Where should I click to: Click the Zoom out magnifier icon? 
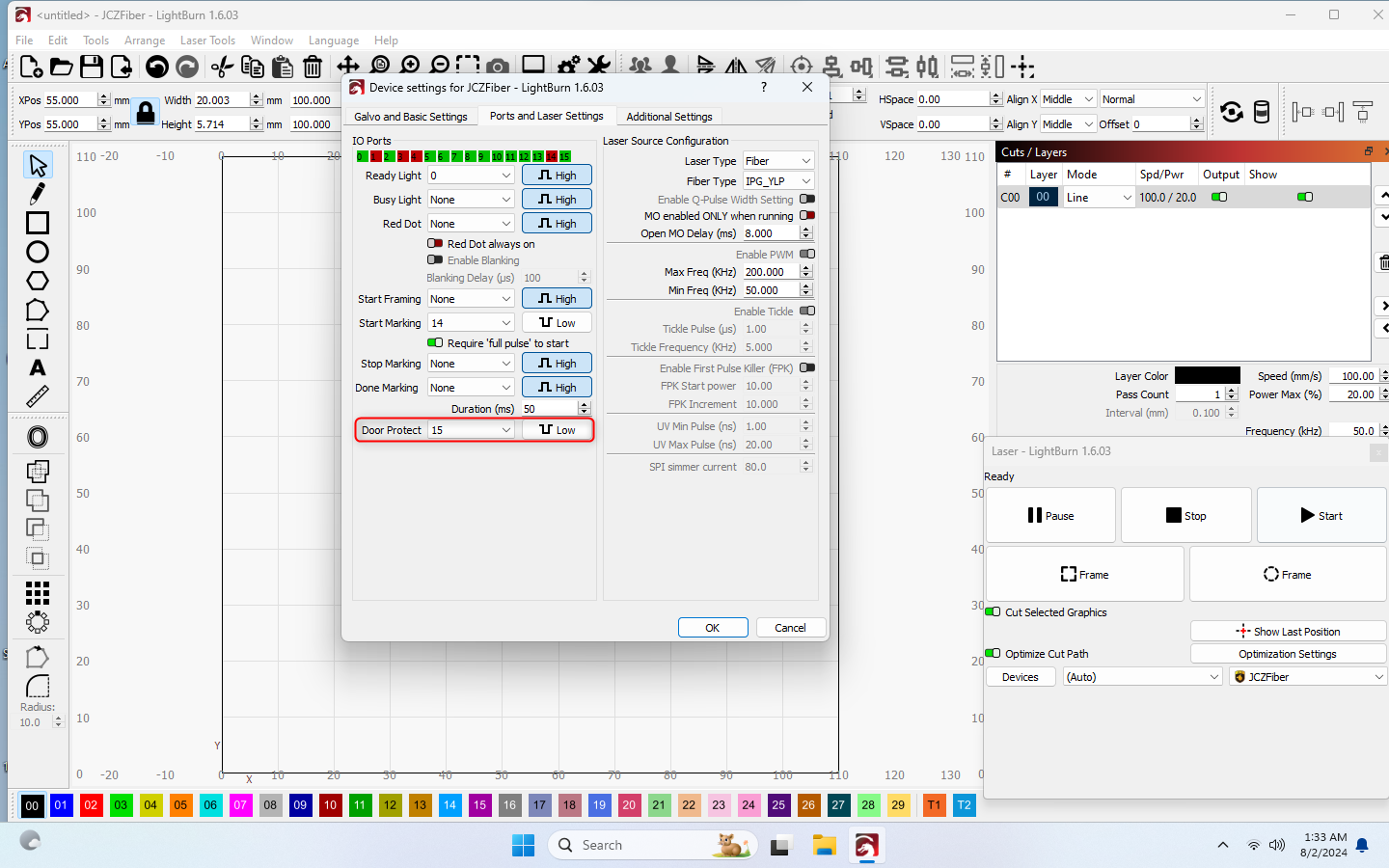(440, 65)
